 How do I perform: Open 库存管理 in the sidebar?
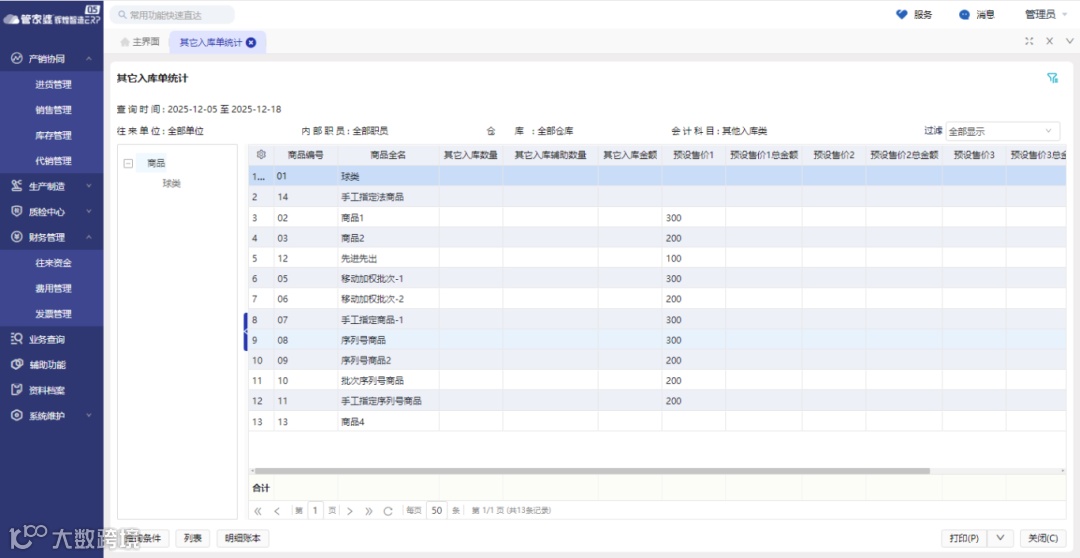(x=53, y=135)
